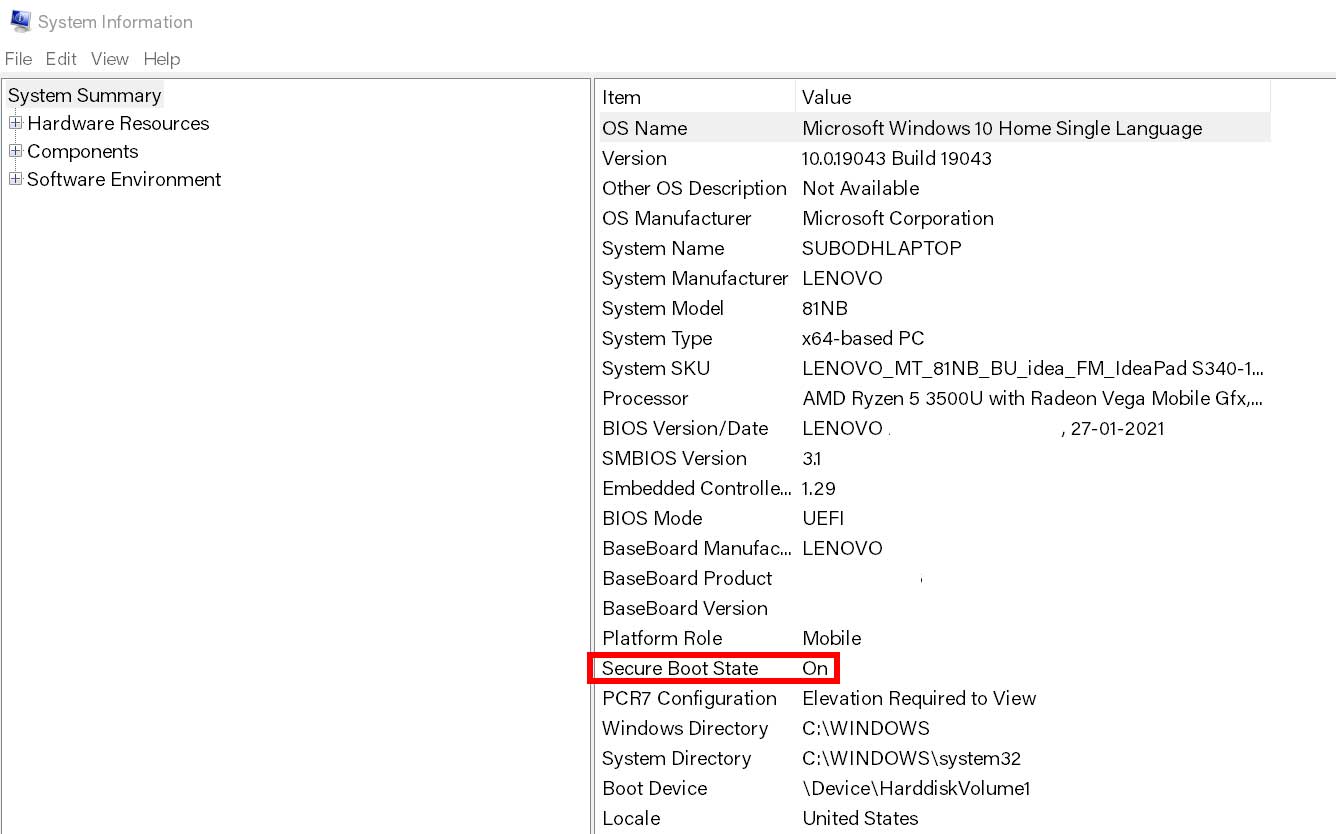1336x834 pixels.
Task: Select System Summary in the tree
Action: 84,95
